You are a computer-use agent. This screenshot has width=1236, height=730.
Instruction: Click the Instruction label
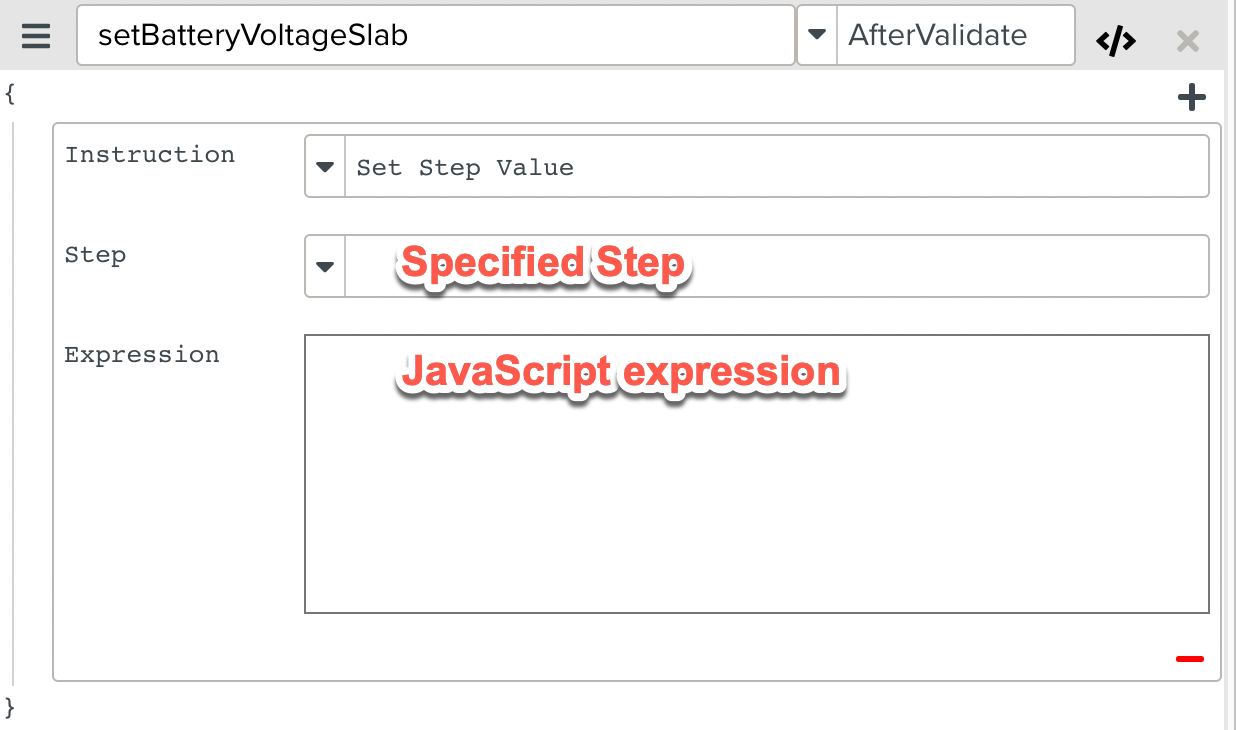pos(150,155)
